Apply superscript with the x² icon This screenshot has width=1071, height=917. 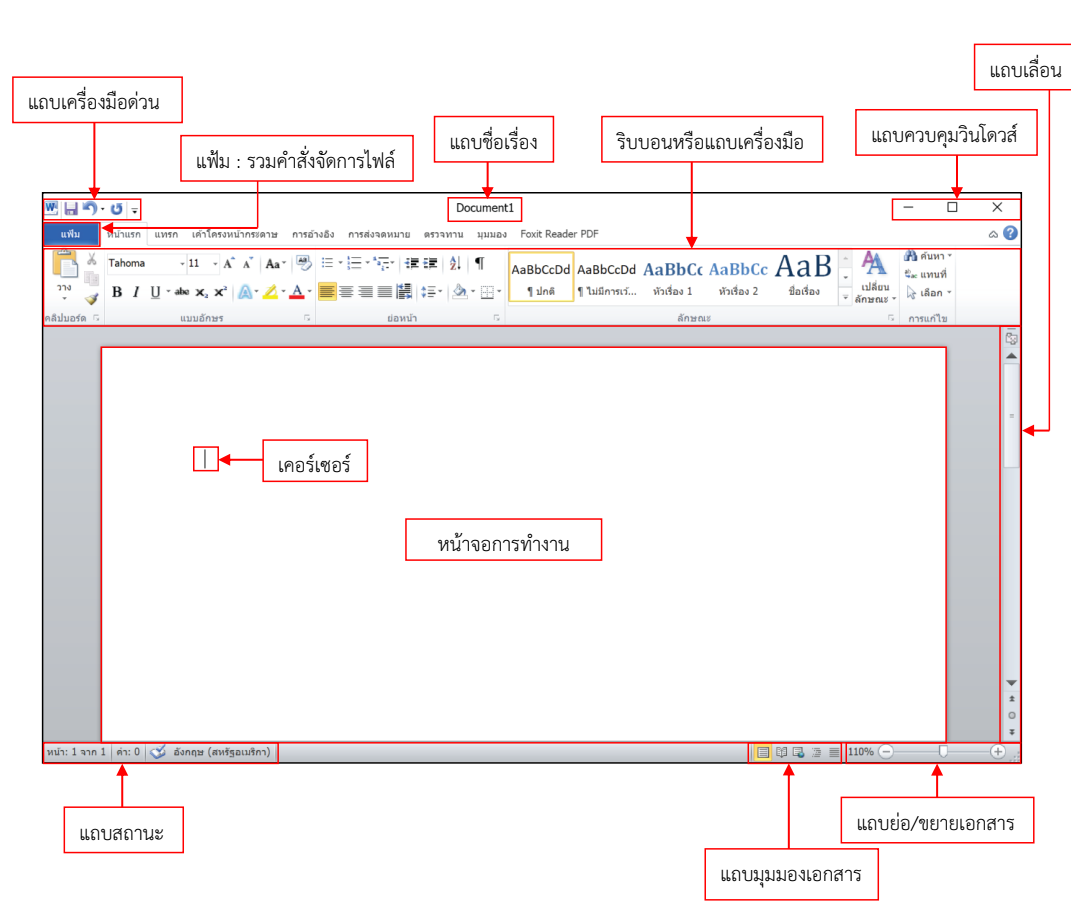pos(220,292)
